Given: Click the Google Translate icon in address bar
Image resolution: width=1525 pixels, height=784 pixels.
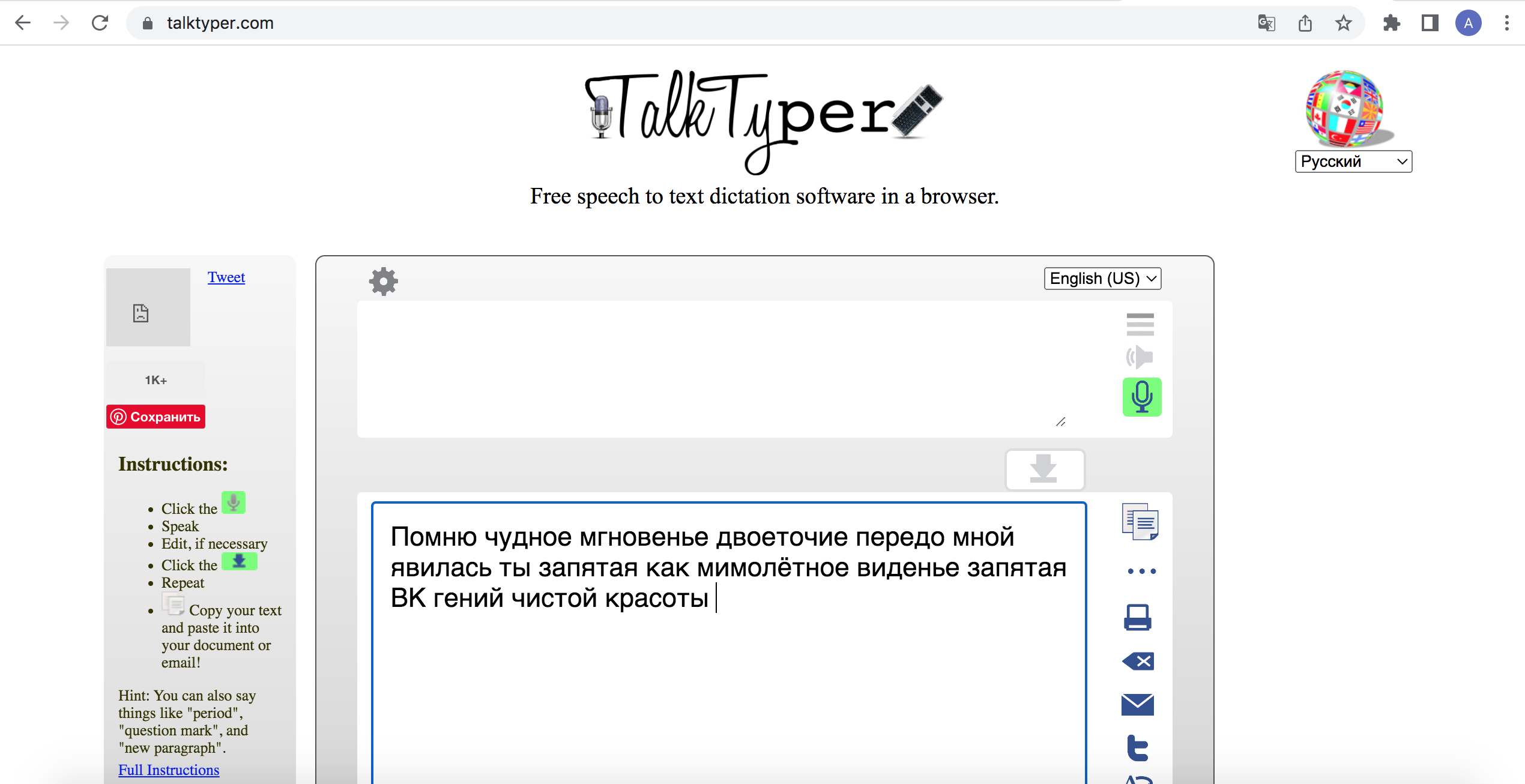Looking at the screenshot, I should click(1266, 23).
